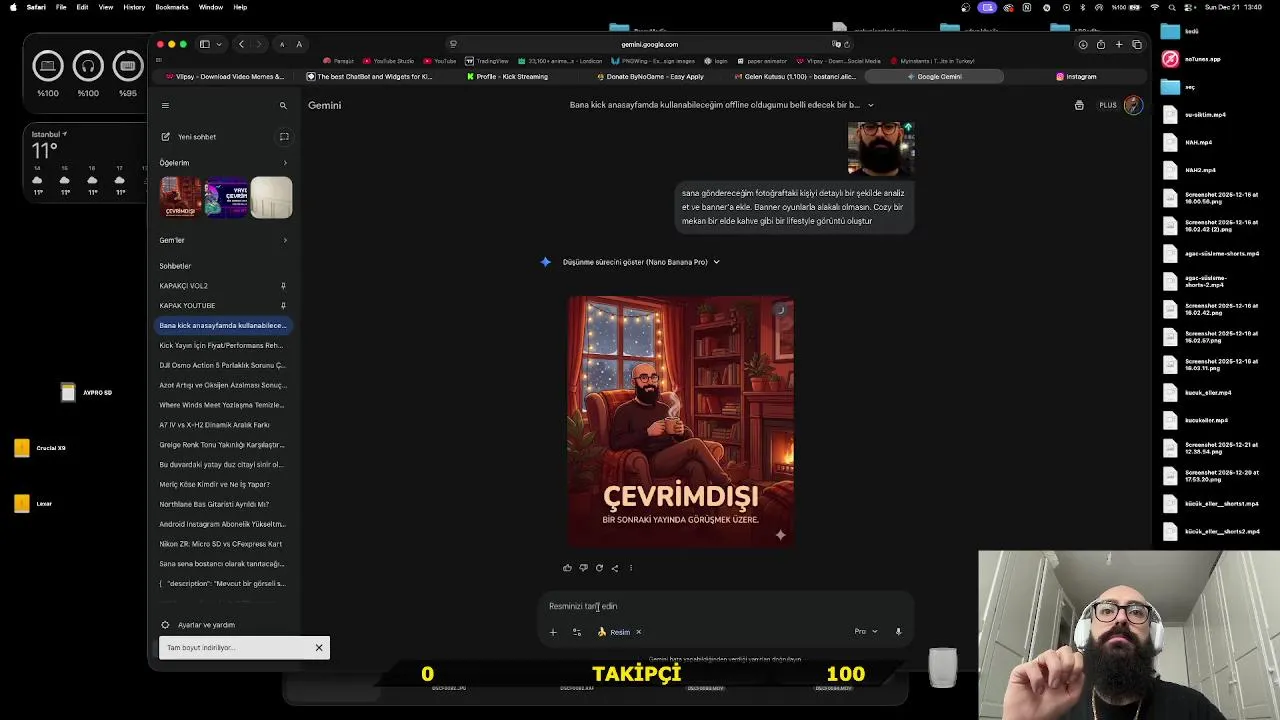Open the conversation title dropdown arrow

coord(870,105)
